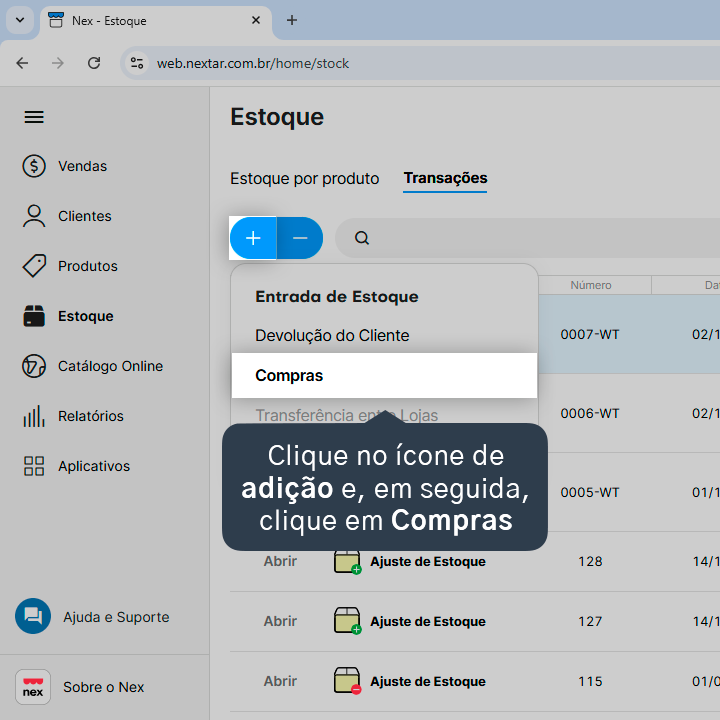Click the Clientes person icon
Viewport: 720px width, 720px height.
point(34,216)
